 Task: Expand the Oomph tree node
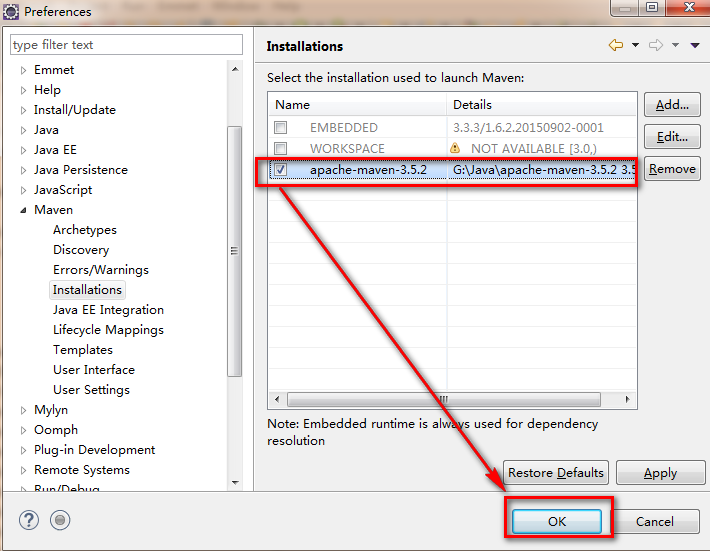(24, 430)
